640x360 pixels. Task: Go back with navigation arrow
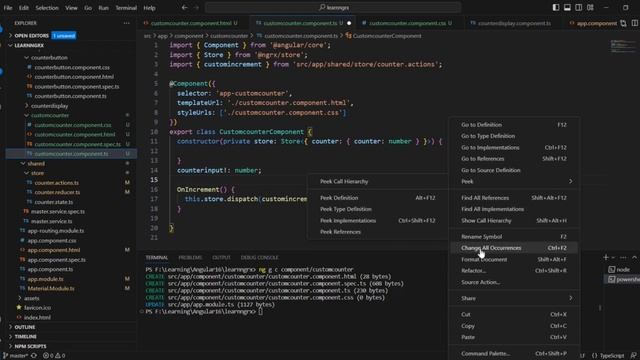(x=184, y=7)
